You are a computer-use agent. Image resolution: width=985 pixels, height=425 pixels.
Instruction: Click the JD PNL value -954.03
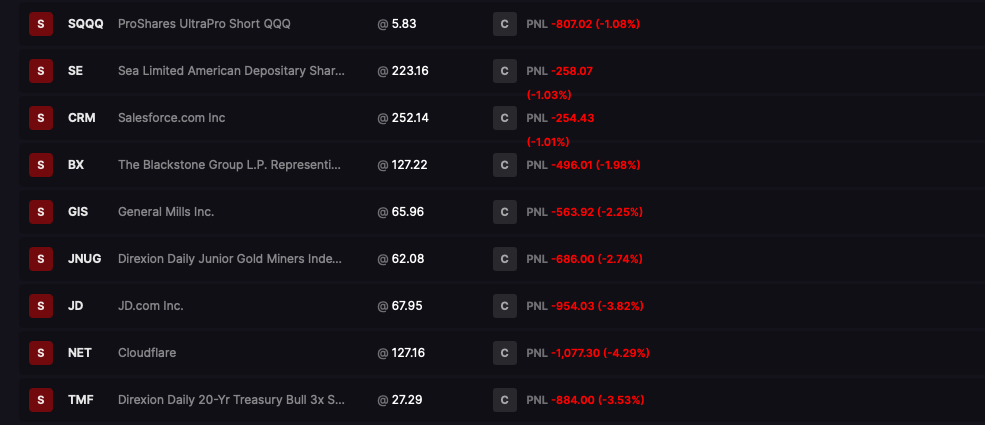pyautogui.click(x=573, y=306)
